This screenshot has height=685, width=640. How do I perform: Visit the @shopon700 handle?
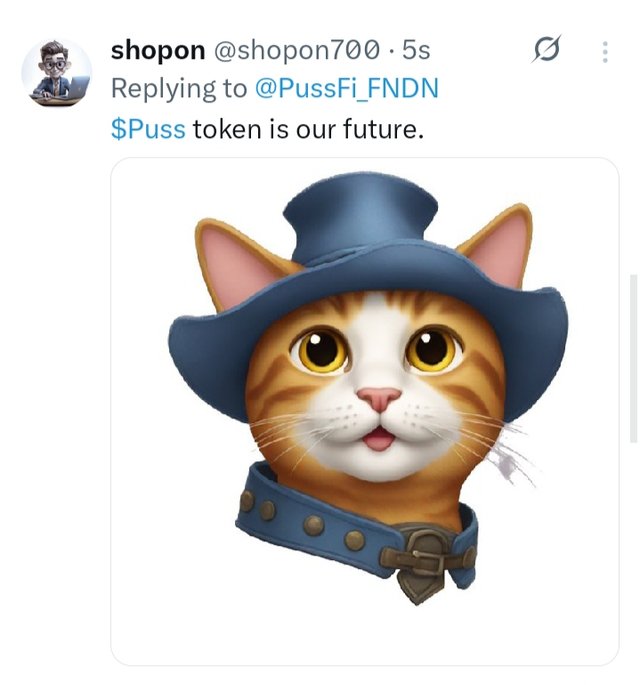297,50
